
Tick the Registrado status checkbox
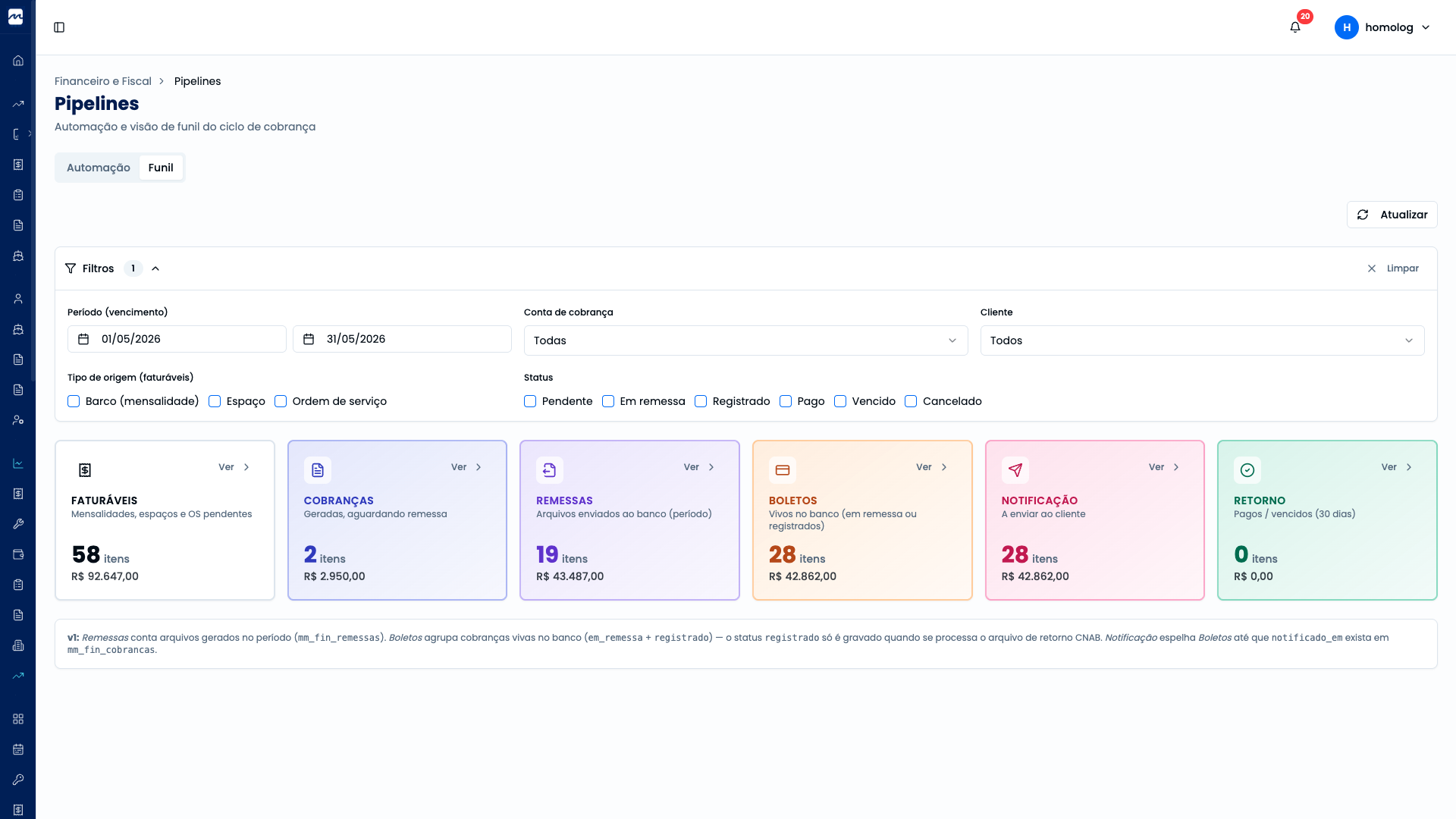(x=701, y=401)
